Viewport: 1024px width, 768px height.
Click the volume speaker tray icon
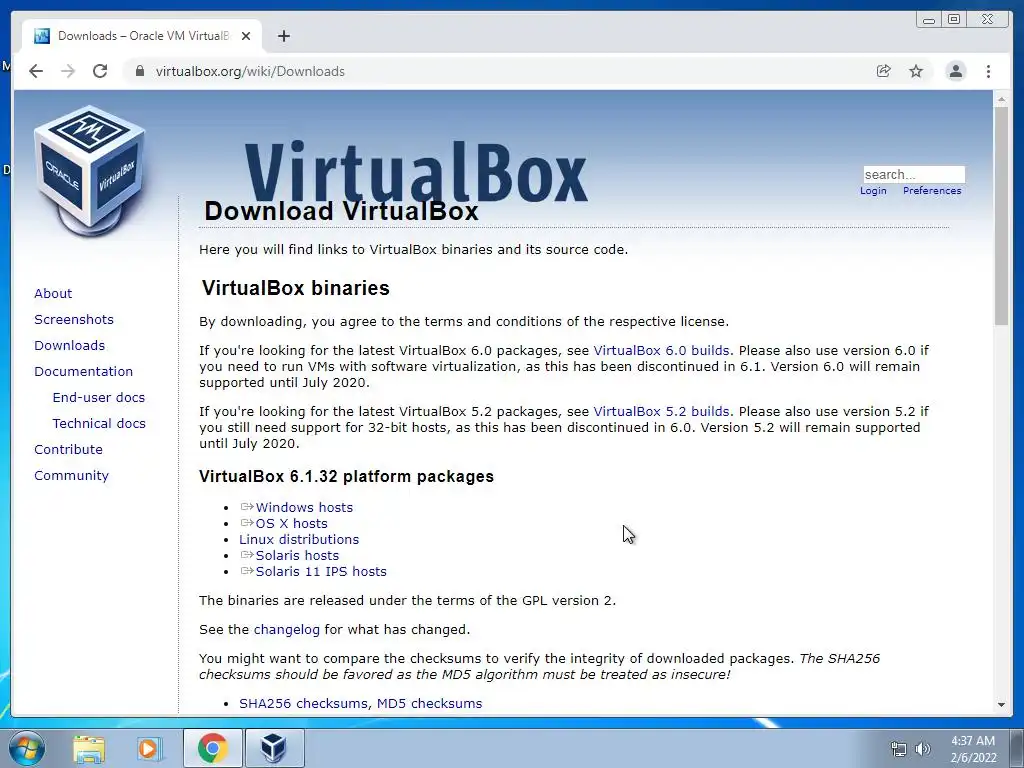point(923,749)
